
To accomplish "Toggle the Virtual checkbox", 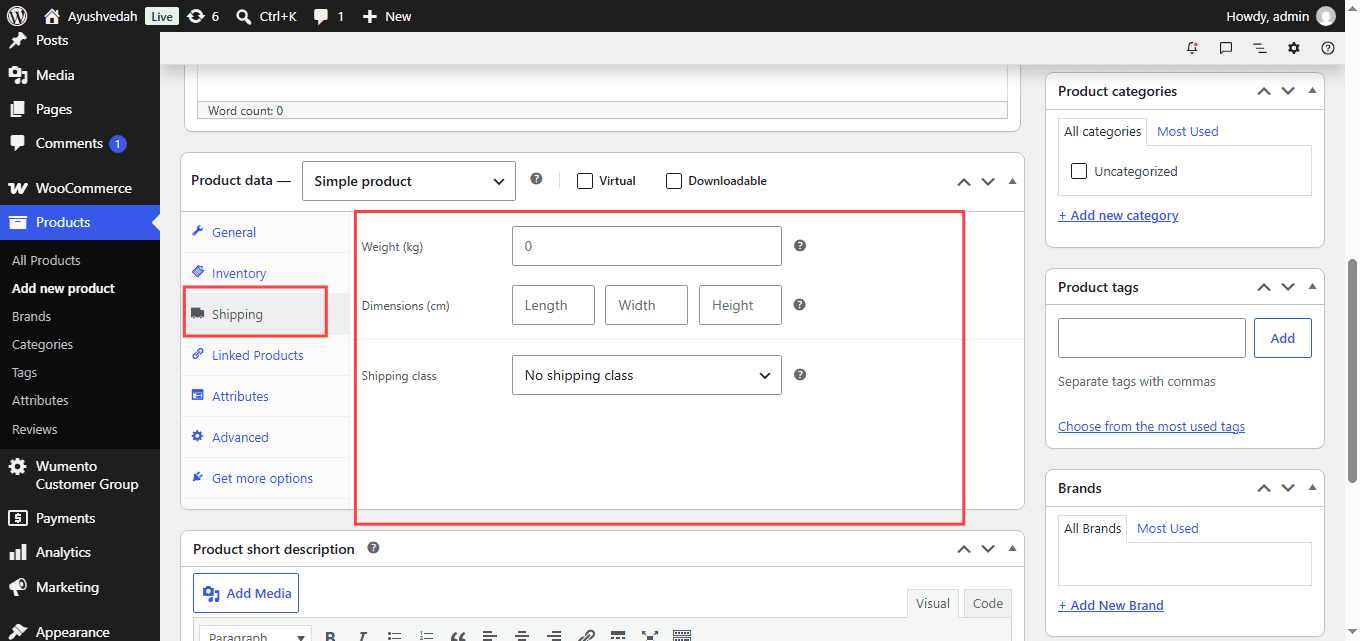I will [585, 181].
